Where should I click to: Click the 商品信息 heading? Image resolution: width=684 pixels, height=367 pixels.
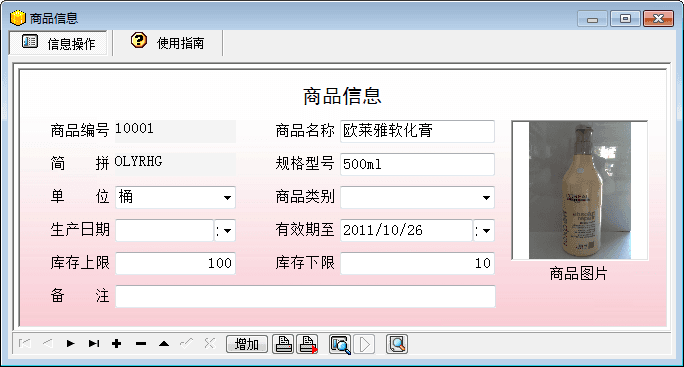tap(342, 96)
